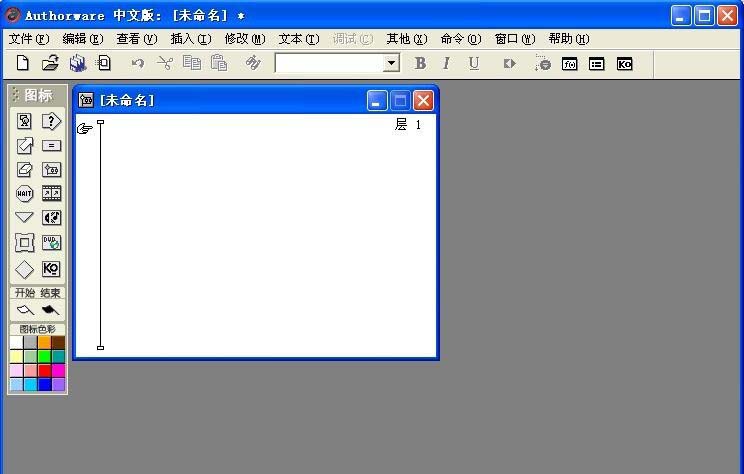744x474 pixels.
Task: Click the Undo toolbar arrow
Action: (138, 63)
